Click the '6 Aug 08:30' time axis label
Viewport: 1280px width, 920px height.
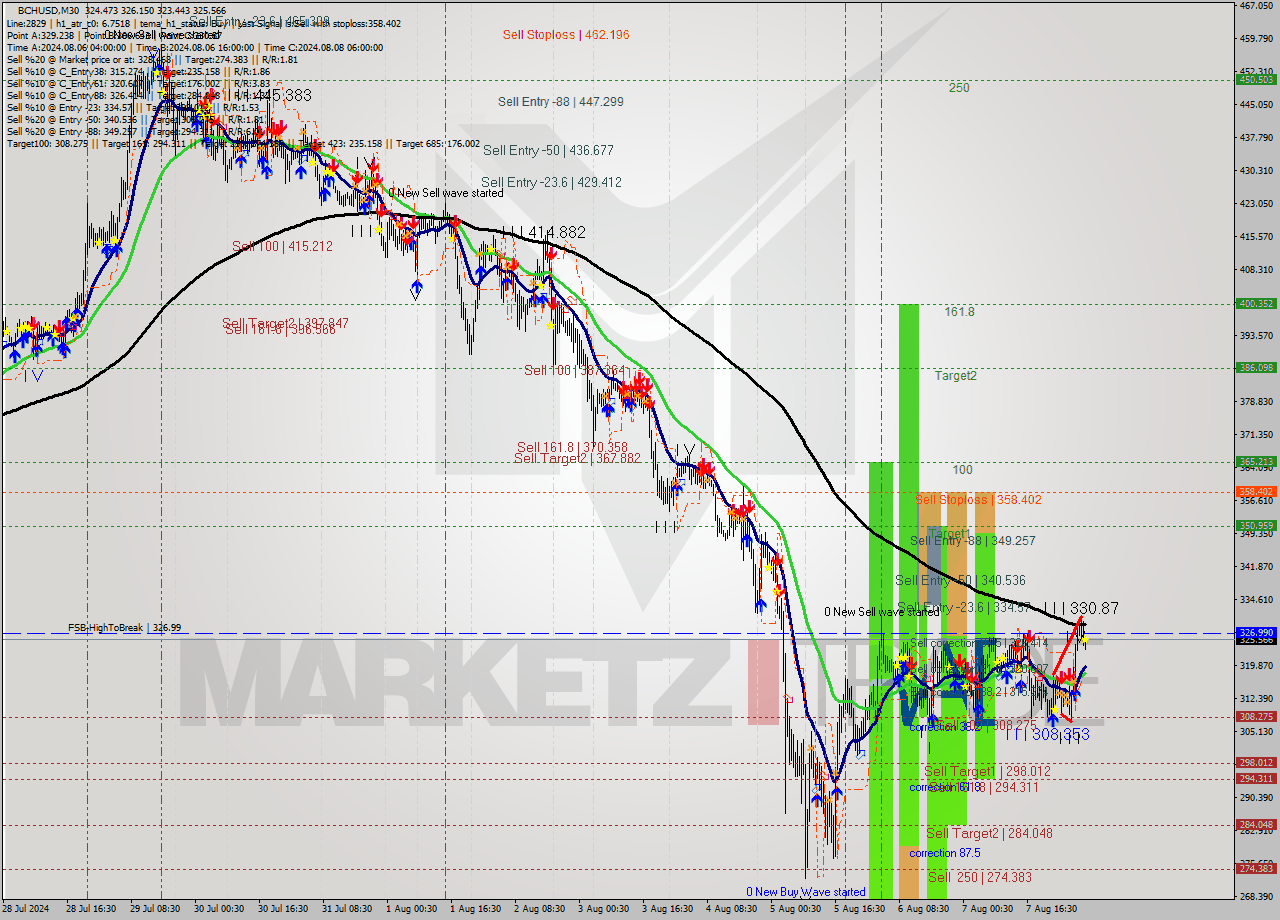click(923, 909)
